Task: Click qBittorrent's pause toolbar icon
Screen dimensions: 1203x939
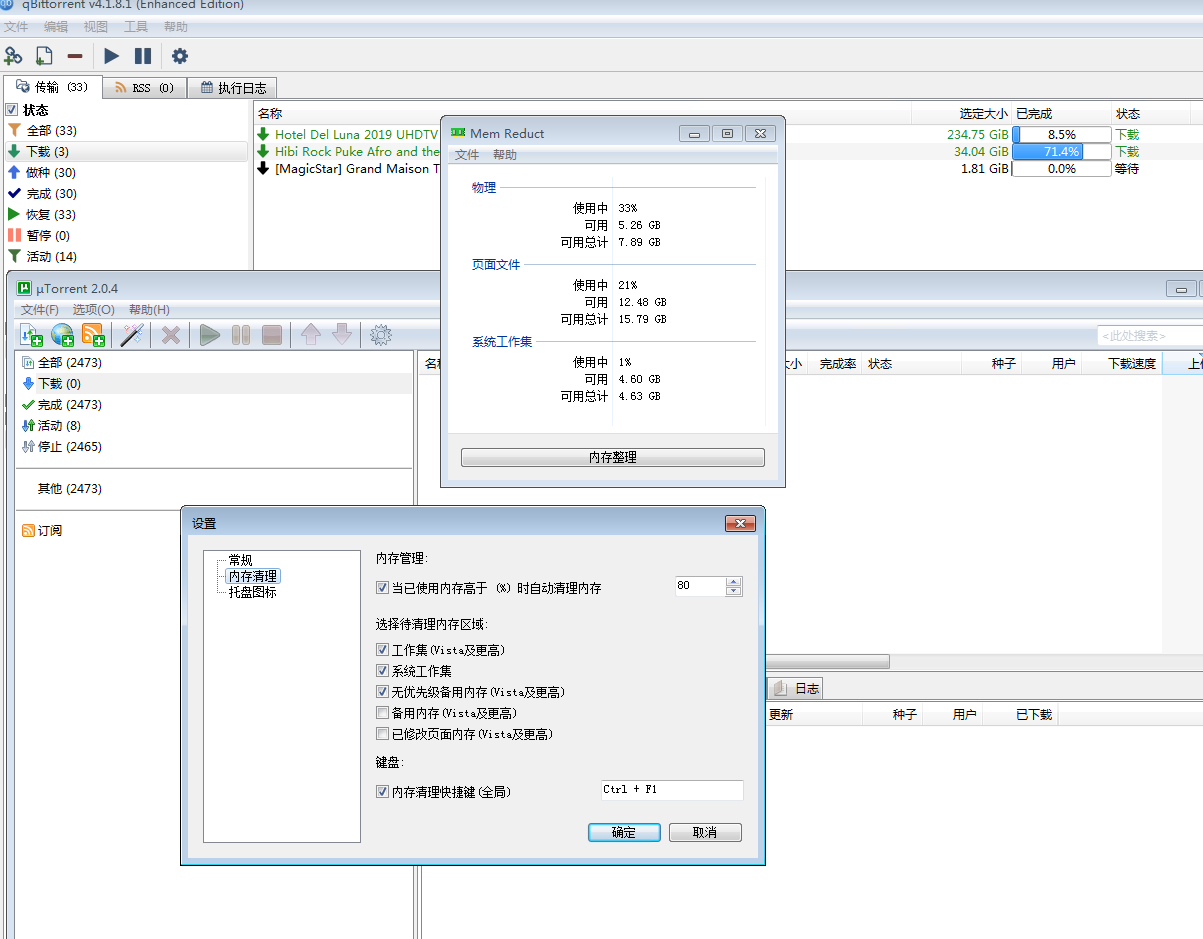Action: click(x=143, y=56)
